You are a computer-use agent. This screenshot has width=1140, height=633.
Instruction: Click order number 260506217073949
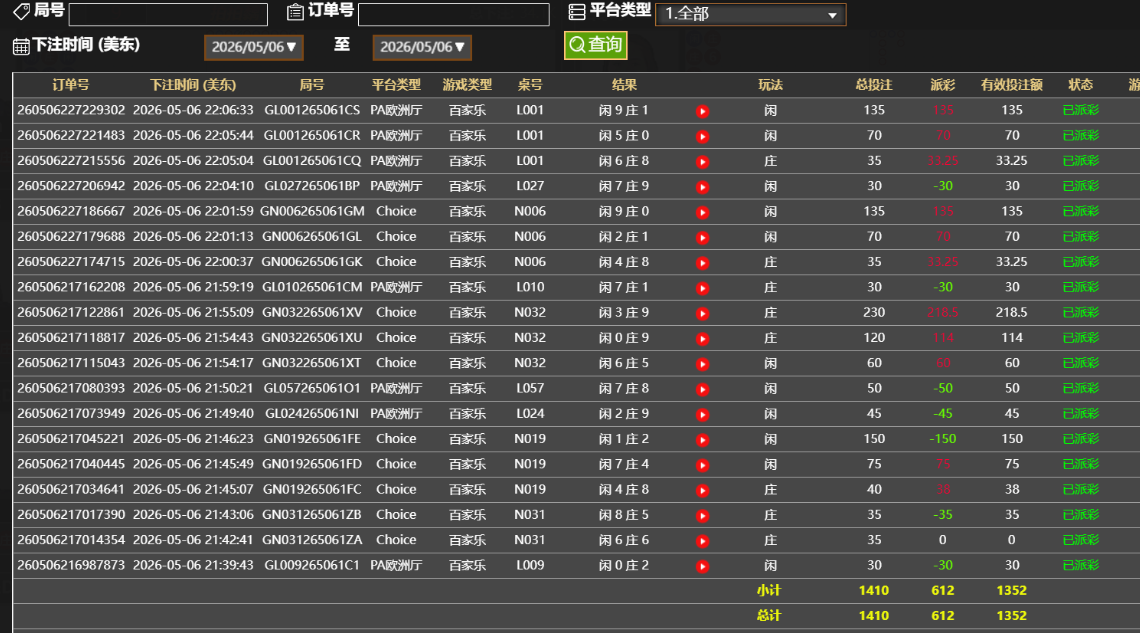point(71,414)
